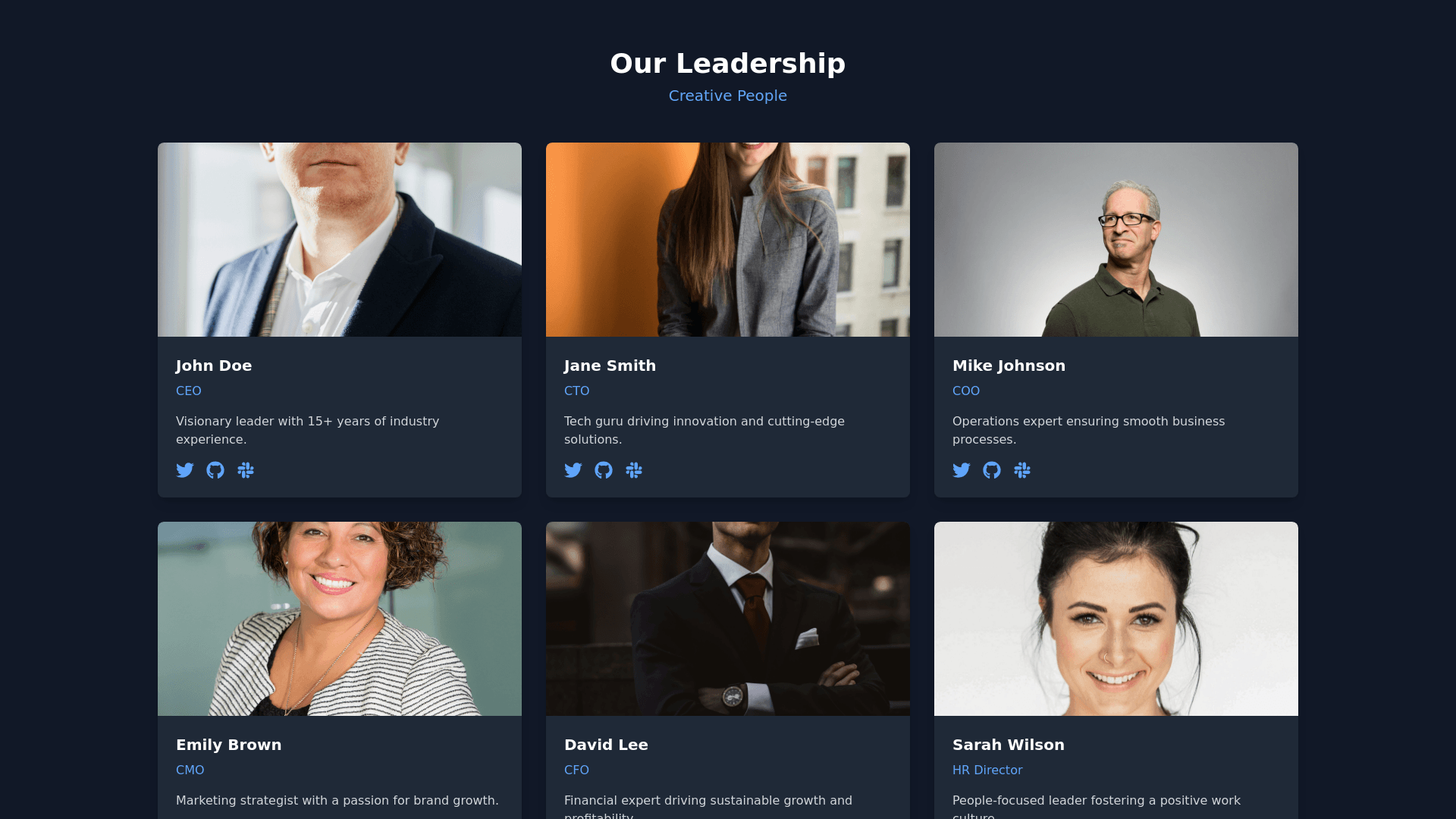The image size is (1456, 819).
Task: Open John Doe's Slack icon
Action: tap(246, 470)
